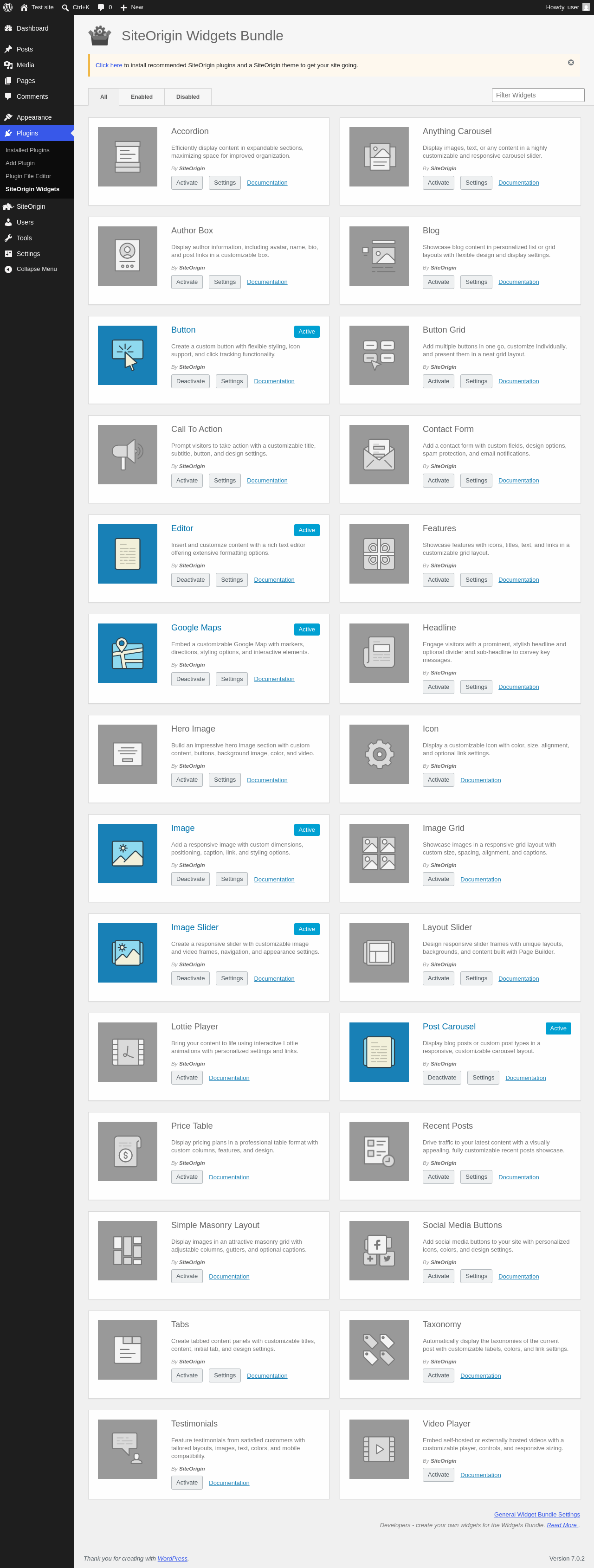Activate the Video Player widget

pos(438,1474)
